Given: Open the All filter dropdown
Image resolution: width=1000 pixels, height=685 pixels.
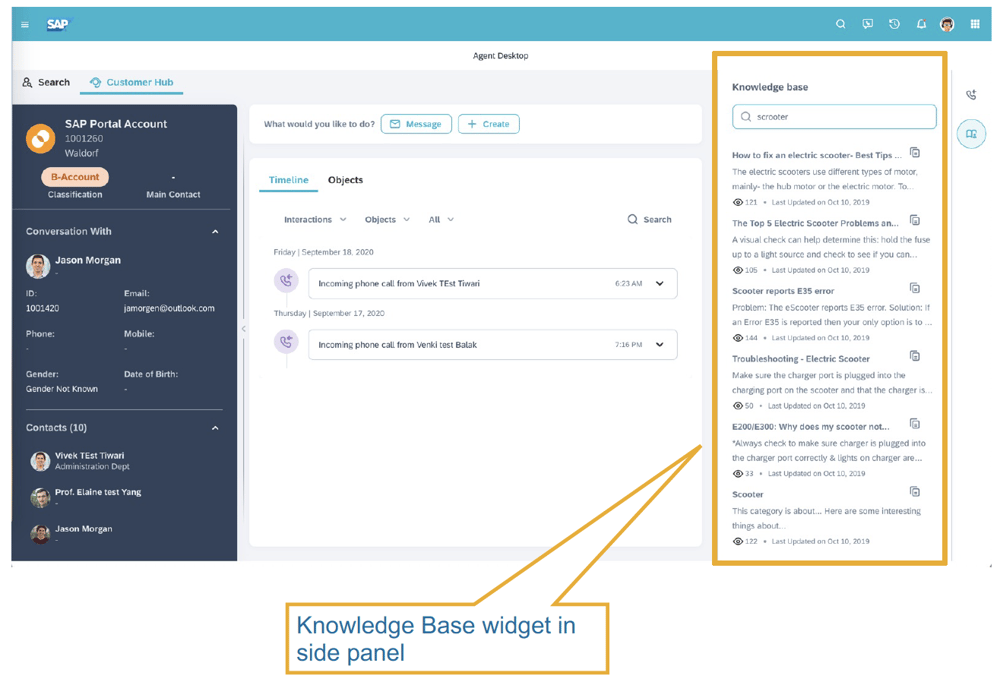Looking at the screenshot, I should coord(441,219).
